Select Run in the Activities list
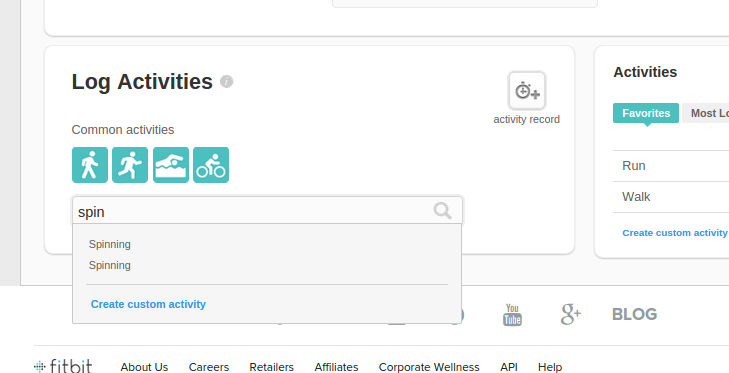This screenshot has width=729, height=373. (x=670, y=166)
